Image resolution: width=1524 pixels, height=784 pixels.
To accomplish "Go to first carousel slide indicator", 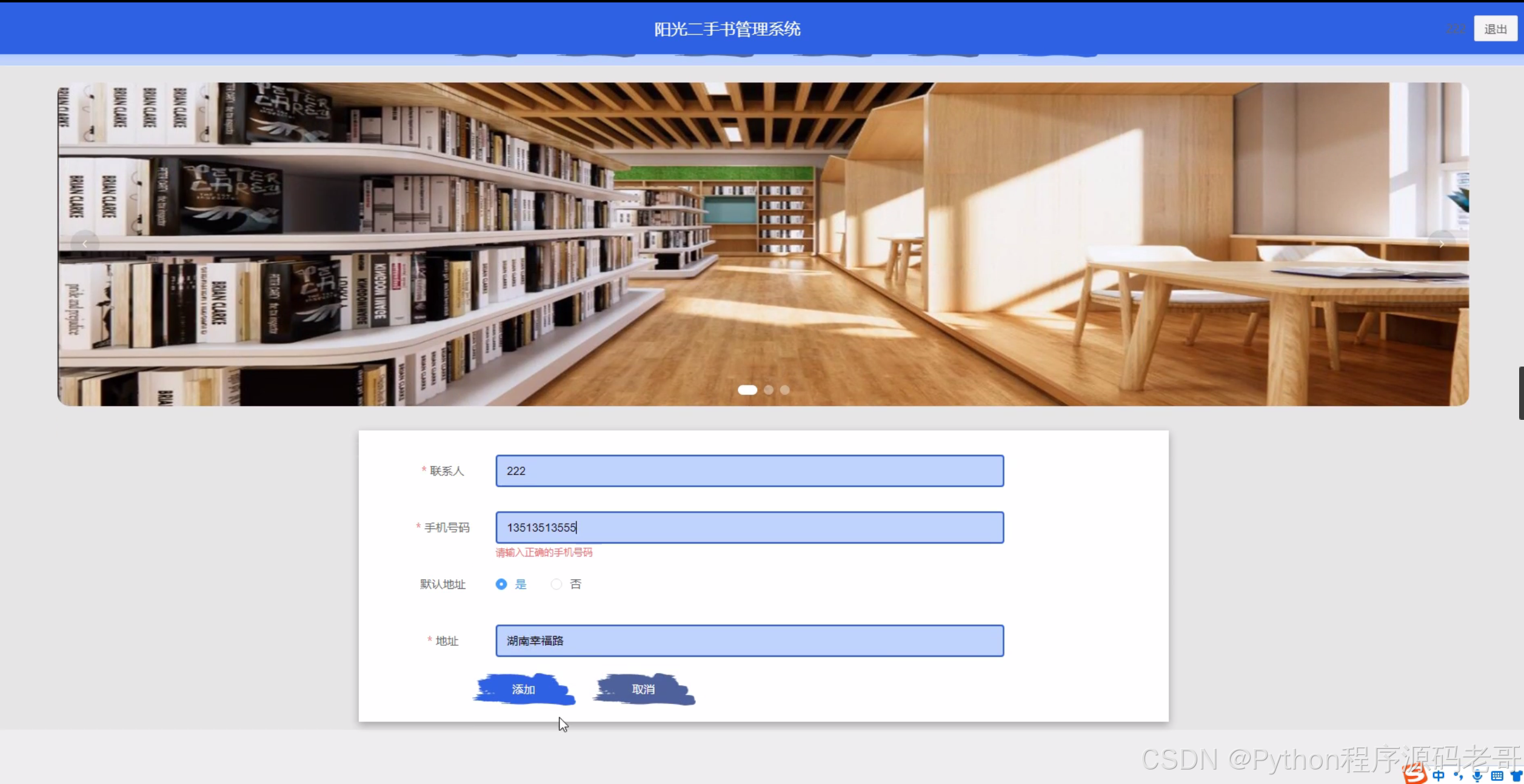I will 747,390.
